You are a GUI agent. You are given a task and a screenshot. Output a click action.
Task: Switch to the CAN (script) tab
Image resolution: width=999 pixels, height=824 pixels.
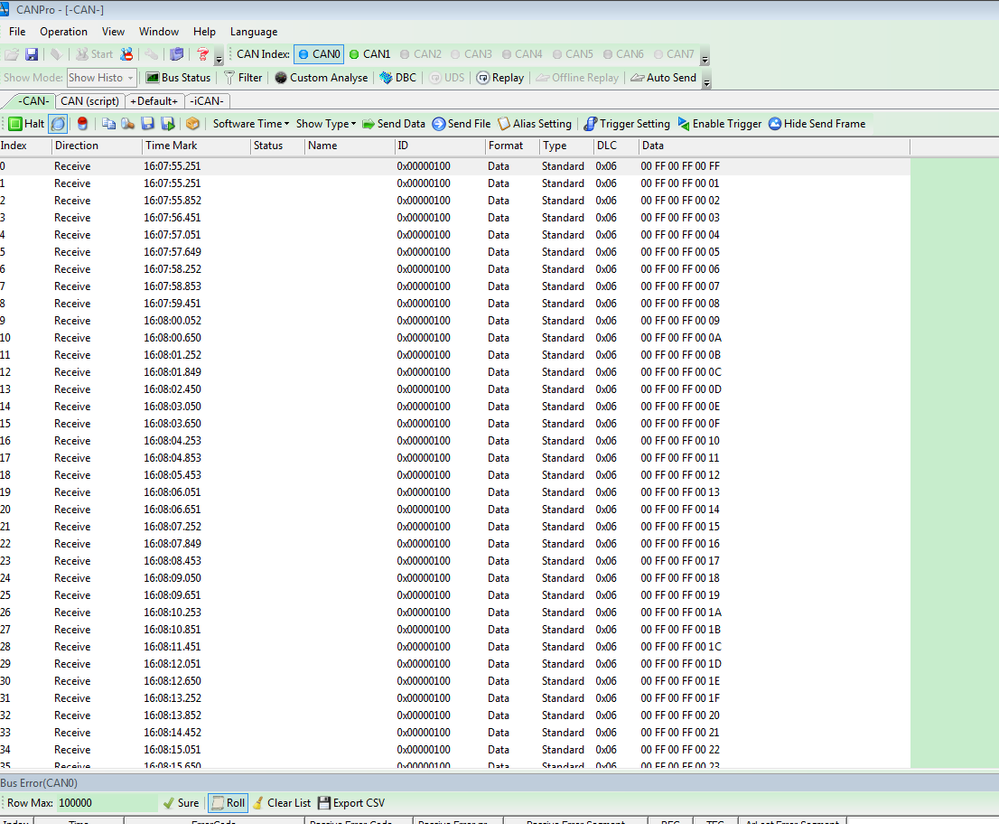[89, 100]
